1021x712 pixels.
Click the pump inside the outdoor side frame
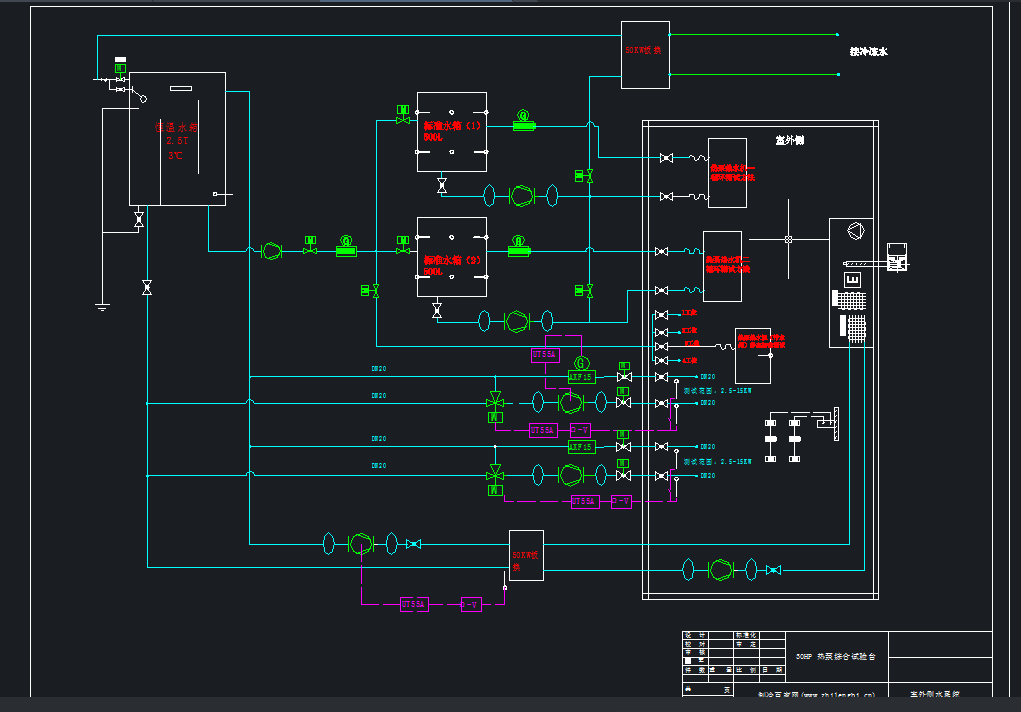(x=720, y=570)
